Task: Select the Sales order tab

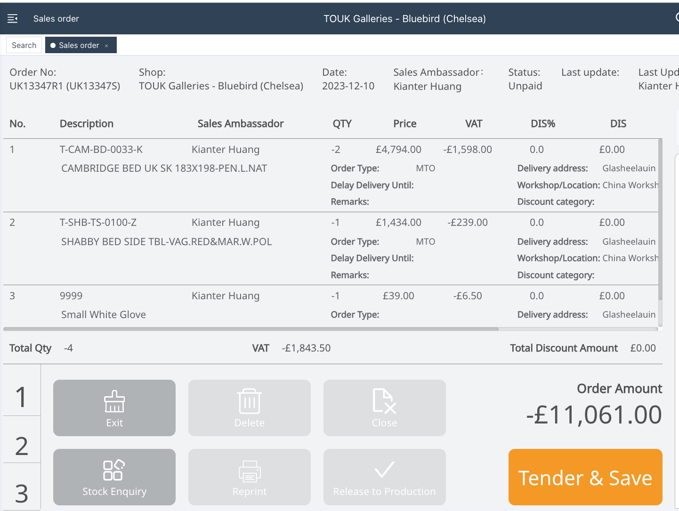Action: pos(78,45)
